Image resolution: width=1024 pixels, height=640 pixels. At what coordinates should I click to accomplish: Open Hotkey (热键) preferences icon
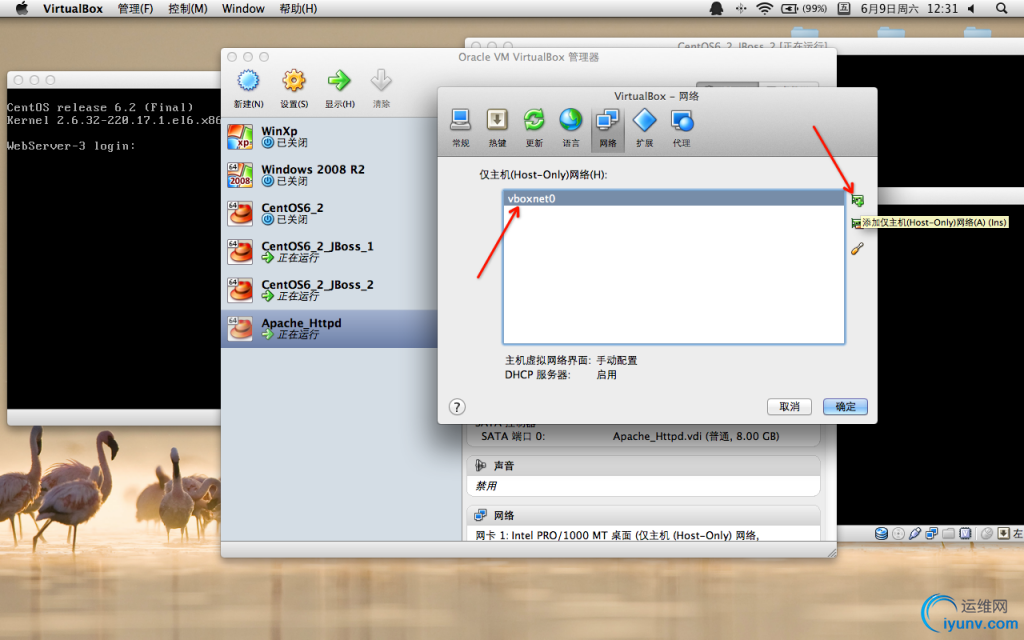pyautogui.click(x=497, y=121)
